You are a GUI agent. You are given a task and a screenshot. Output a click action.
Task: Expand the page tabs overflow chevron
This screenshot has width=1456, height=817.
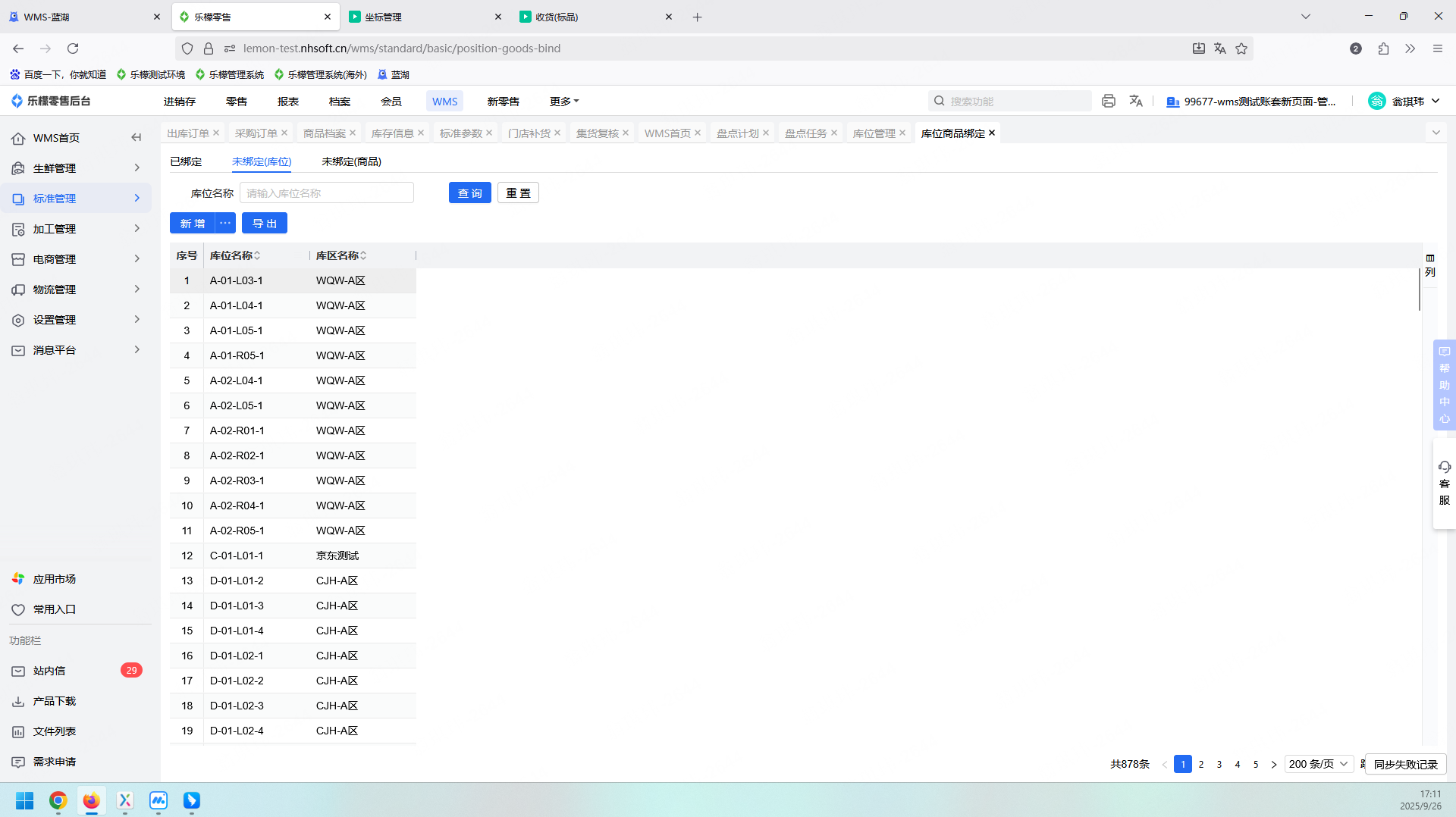1436,133
